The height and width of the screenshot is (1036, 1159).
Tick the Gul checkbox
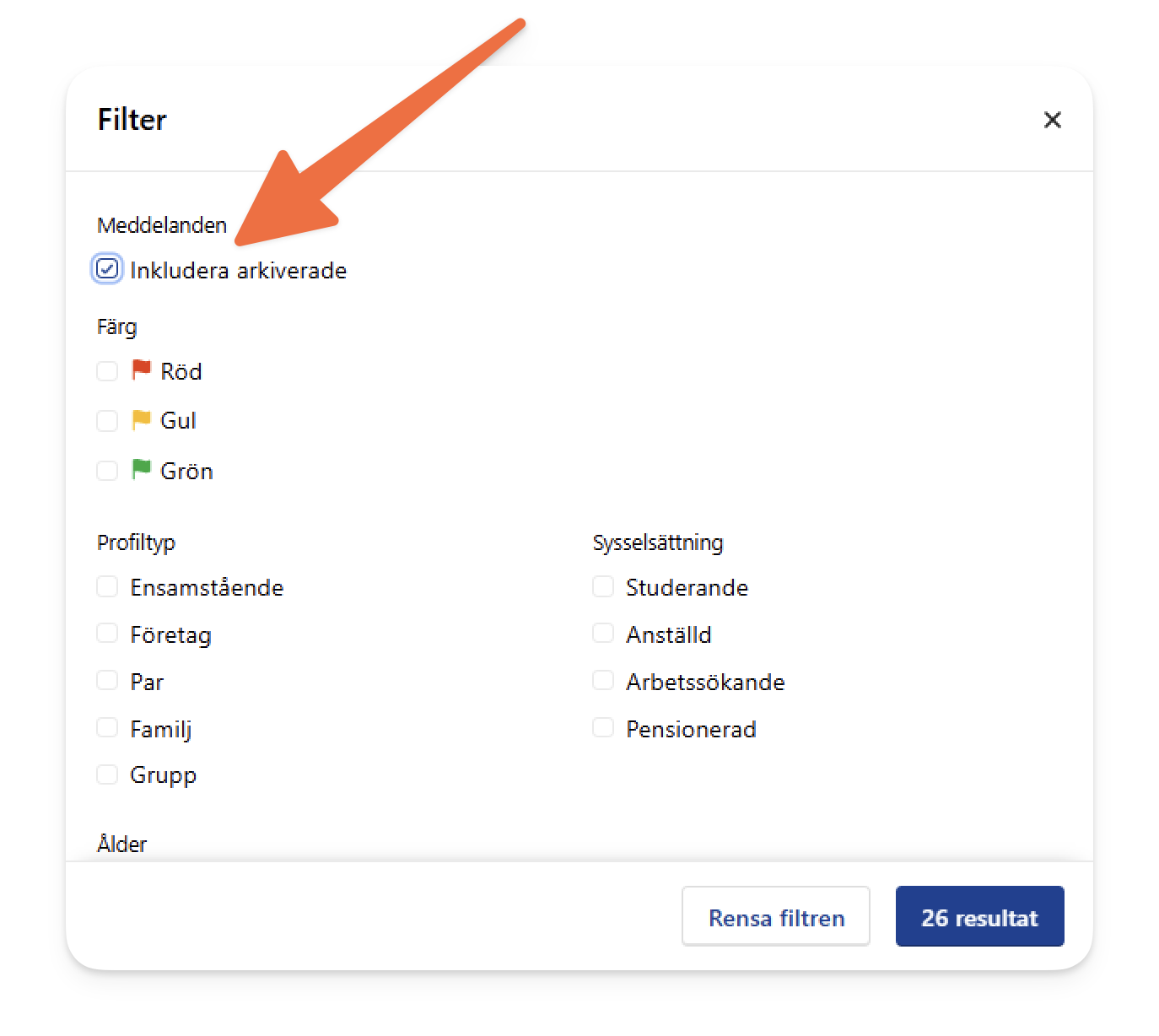107,420
